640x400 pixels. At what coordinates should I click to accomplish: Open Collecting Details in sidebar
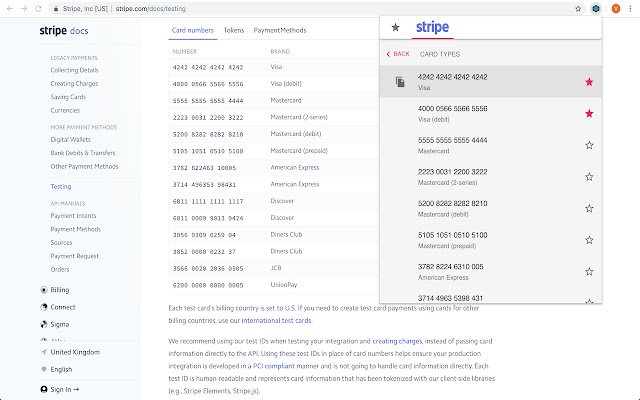click(x=74, y=70)
